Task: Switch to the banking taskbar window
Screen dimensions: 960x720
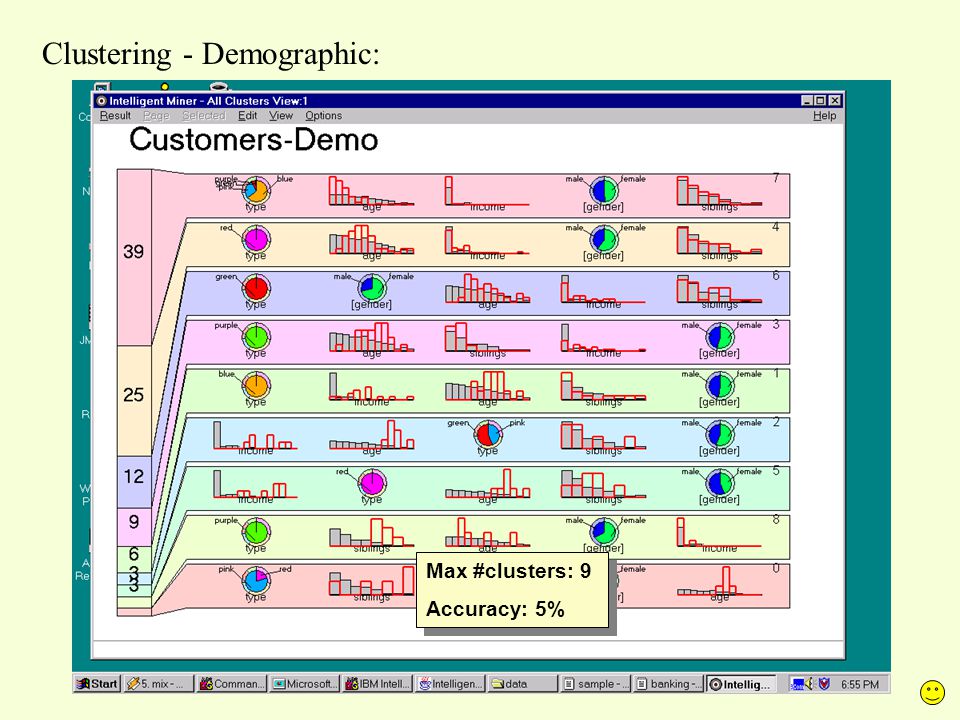Action: 668,684
